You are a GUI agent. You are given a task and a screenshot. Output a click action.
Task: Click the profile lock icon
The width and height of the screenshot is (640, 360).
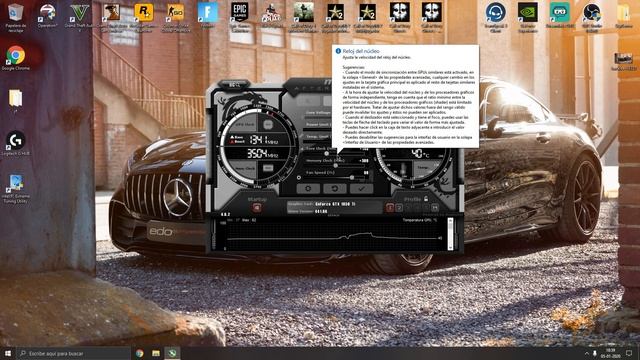[426, 199]
